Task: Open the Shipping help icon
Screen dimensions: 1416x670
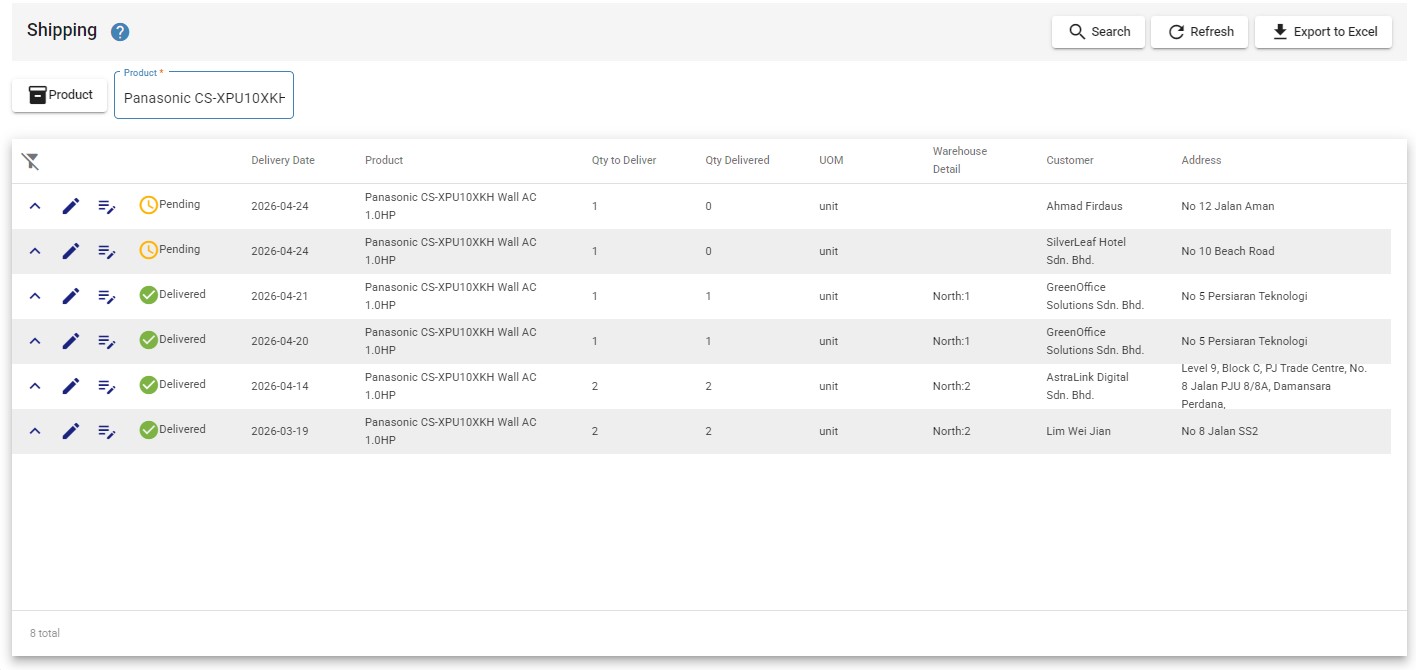Action: click(x=120, y=32)
